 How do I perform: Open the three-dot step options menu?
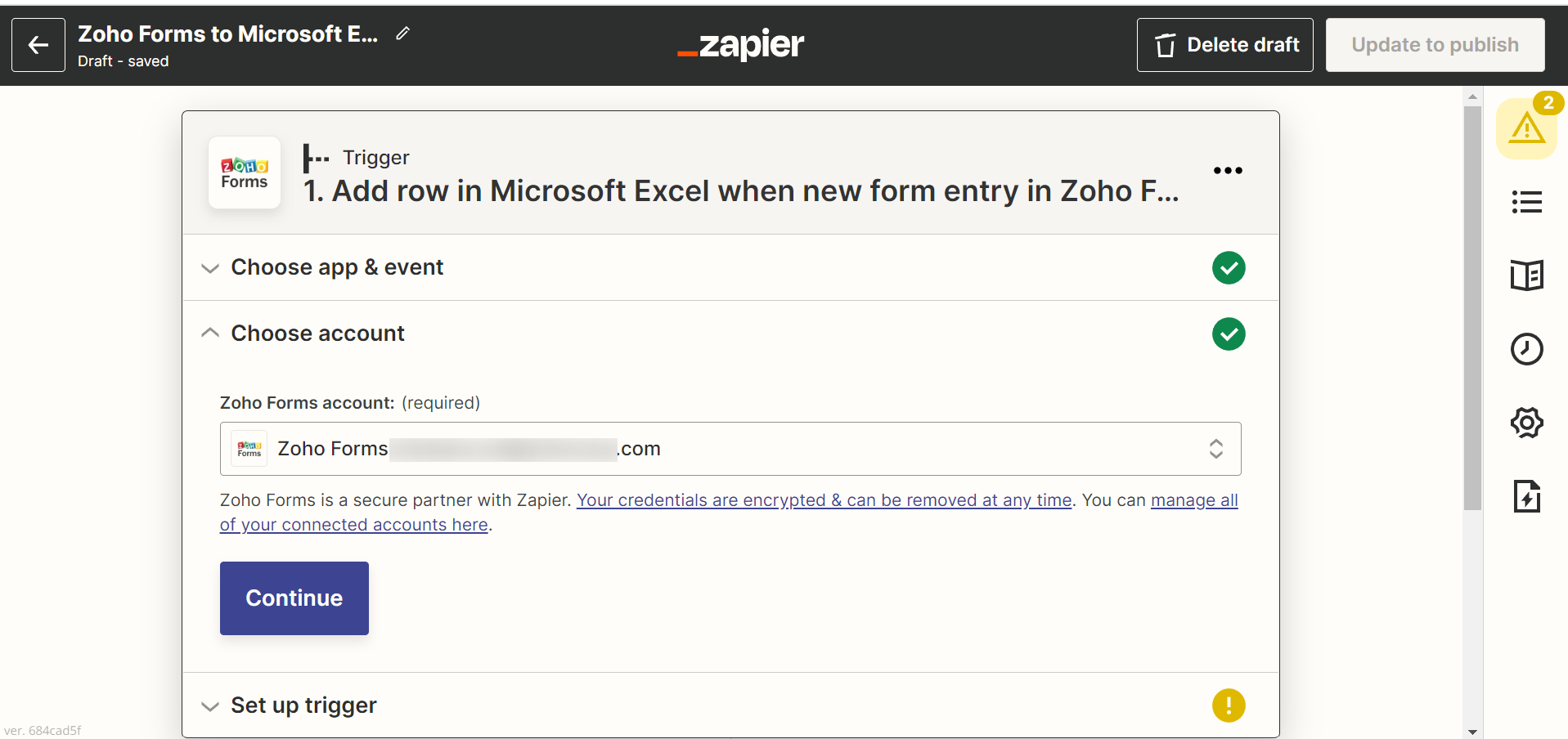click(x=1228, y=170)
